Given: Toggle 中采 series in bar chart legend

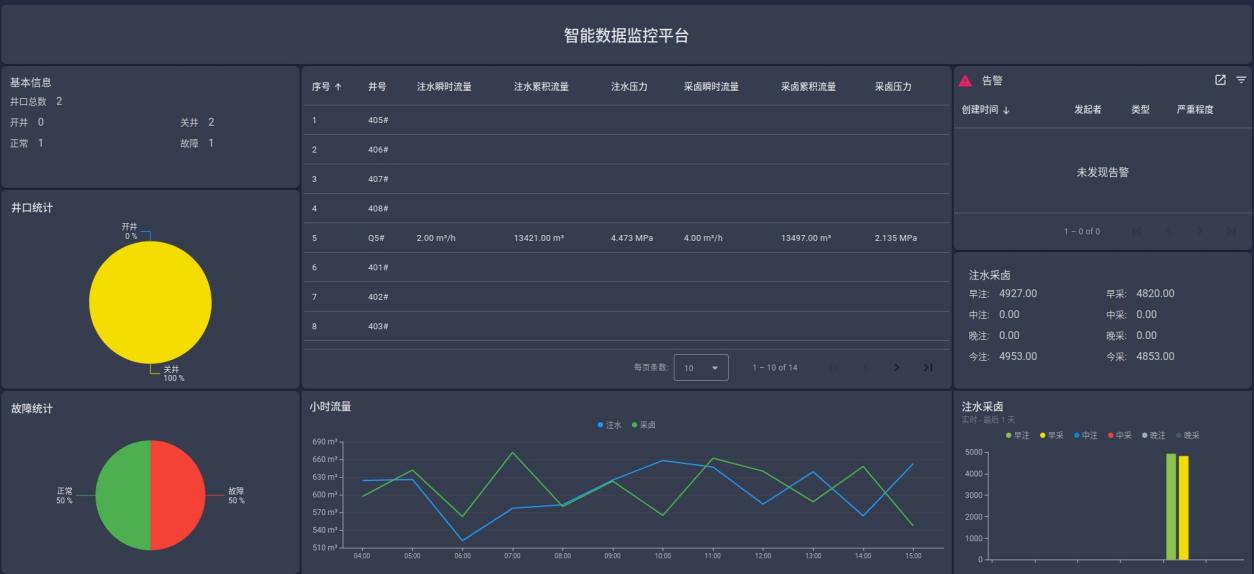Looking at the screenshot, I should pos(1119,435).
